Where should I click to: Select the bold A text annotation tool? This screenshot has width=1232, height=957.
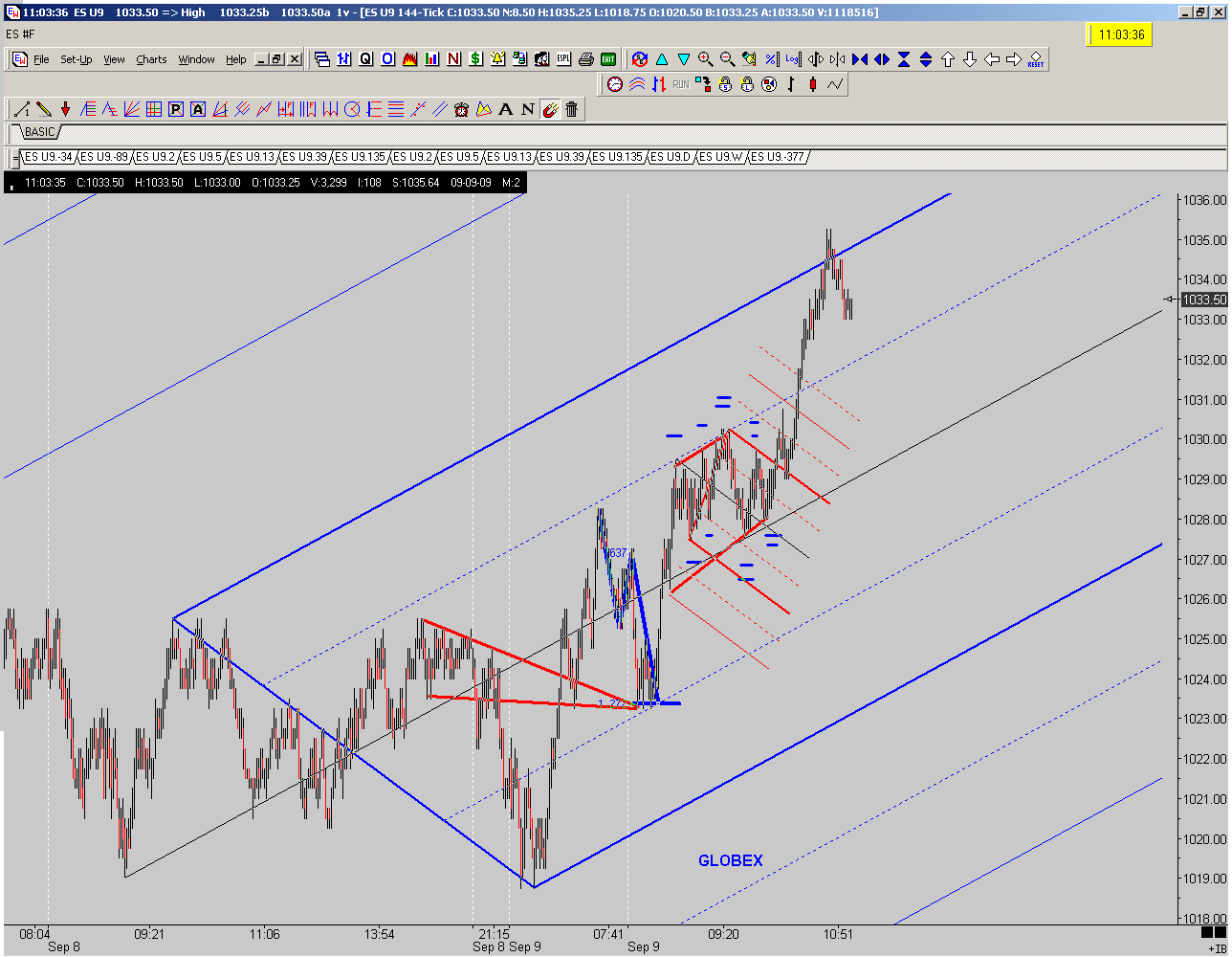coord(506,109)
